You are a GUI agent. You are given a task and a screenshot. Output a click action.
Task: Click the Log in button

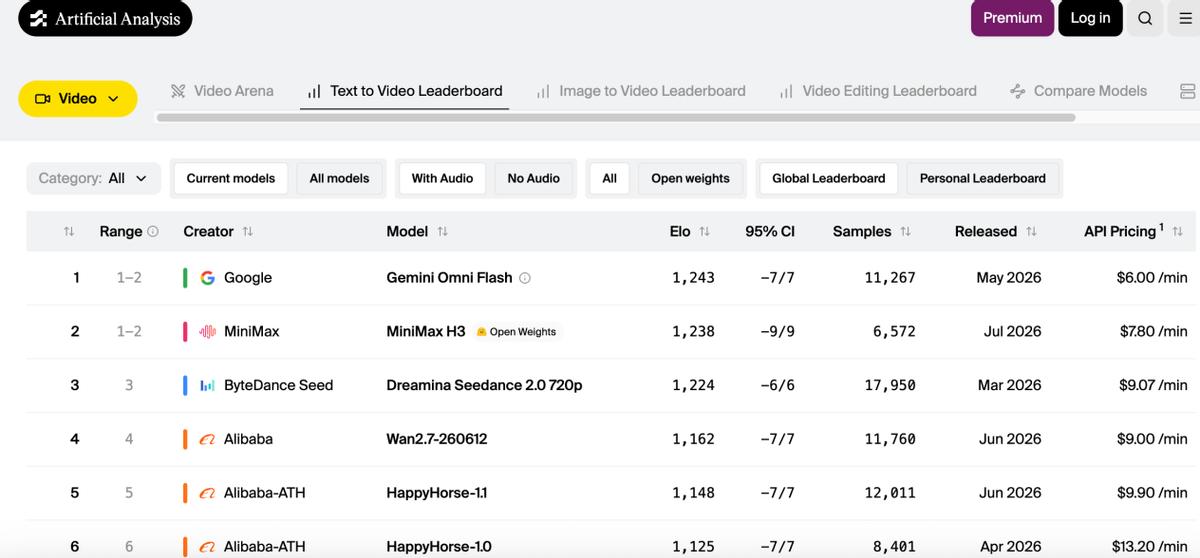coord(1090,18)
